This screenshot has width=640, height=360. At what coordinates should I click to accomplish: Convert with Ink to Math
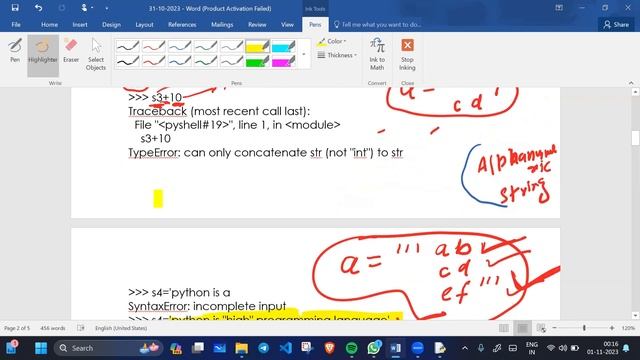tap(377, 54)
